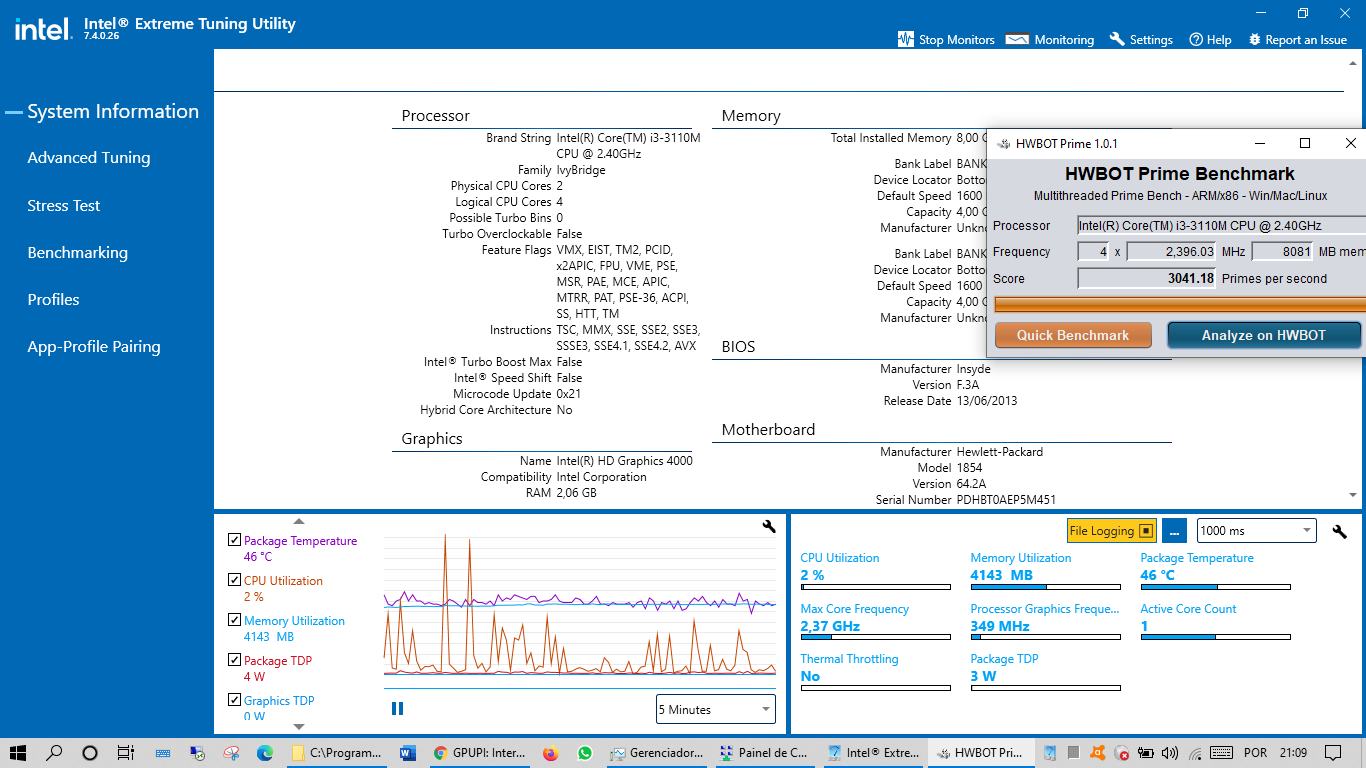Open App-Profile Pairing section
Image resolution: width=1366 pixels, height=768 pixels.
click(94, 347)
